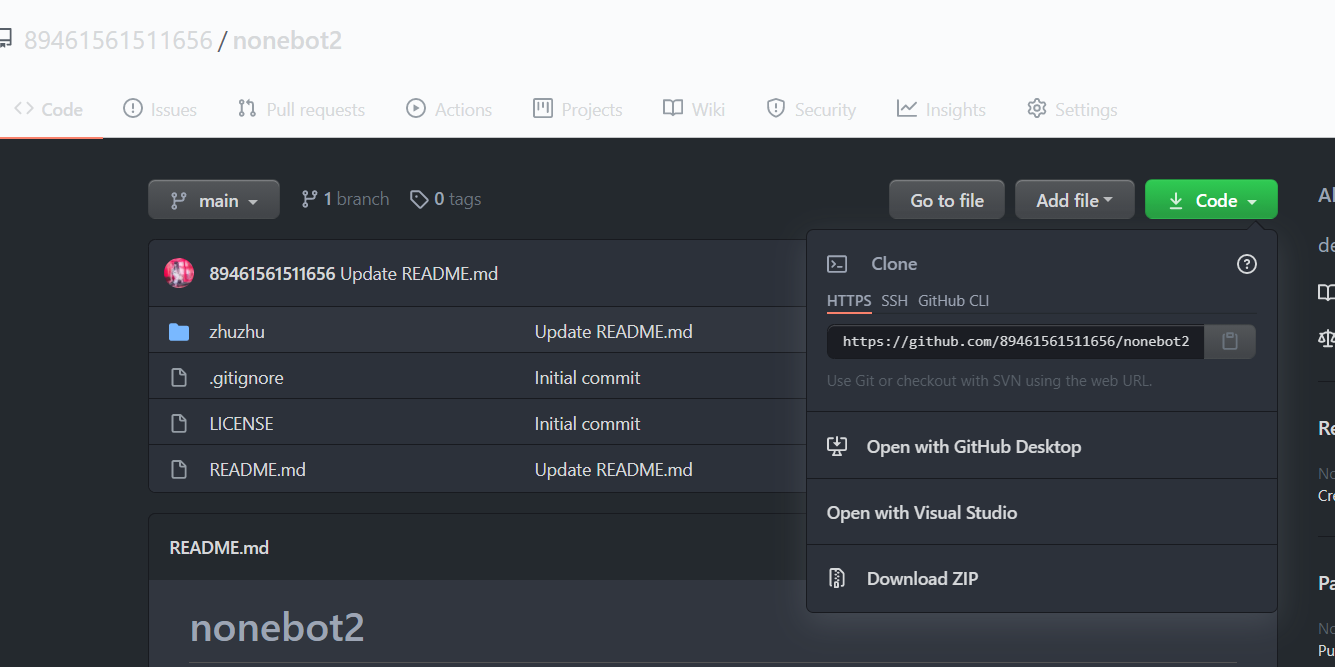This screenshot has width=1335, height=667.
Task: Click the Insights graph icon
Action: tap(907, 108)
